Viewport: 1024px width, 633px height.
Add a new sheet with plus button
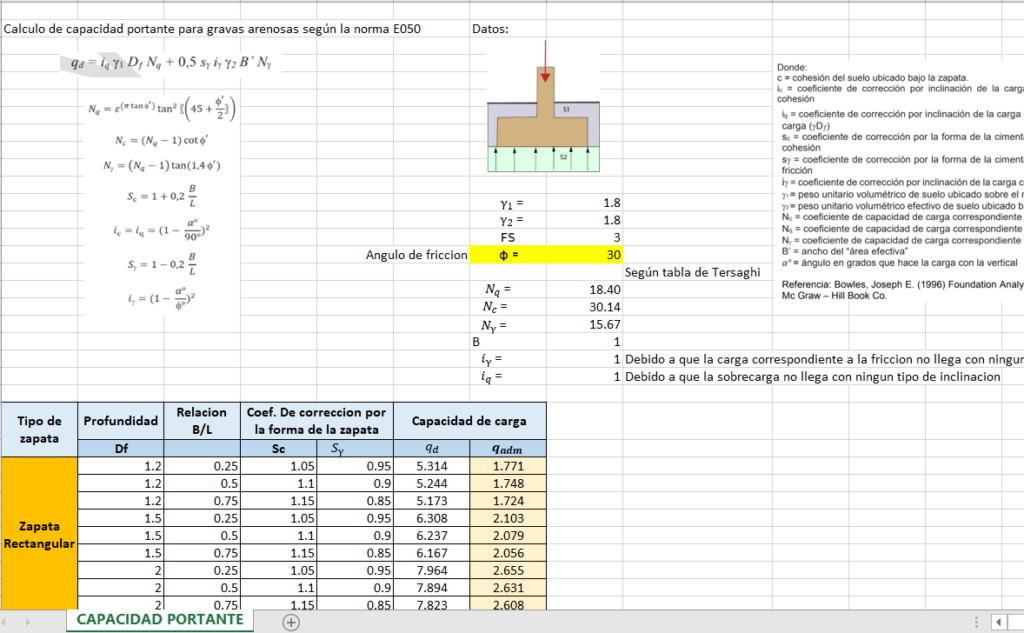click(291, 621)
